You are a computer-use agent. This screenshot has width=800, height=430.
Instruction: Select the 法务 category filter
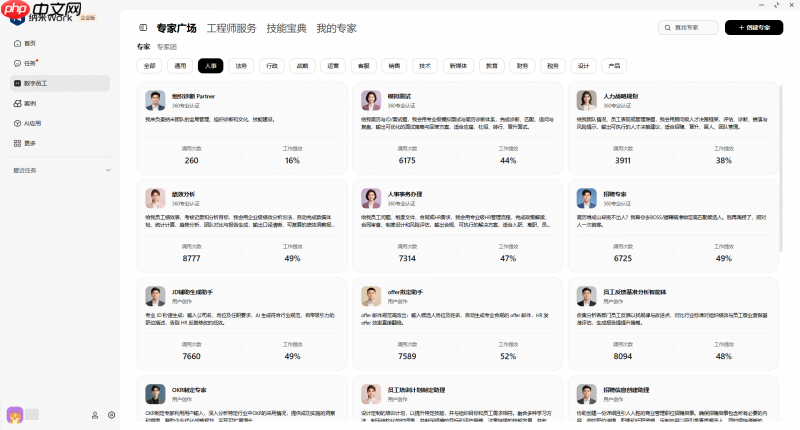241,66
